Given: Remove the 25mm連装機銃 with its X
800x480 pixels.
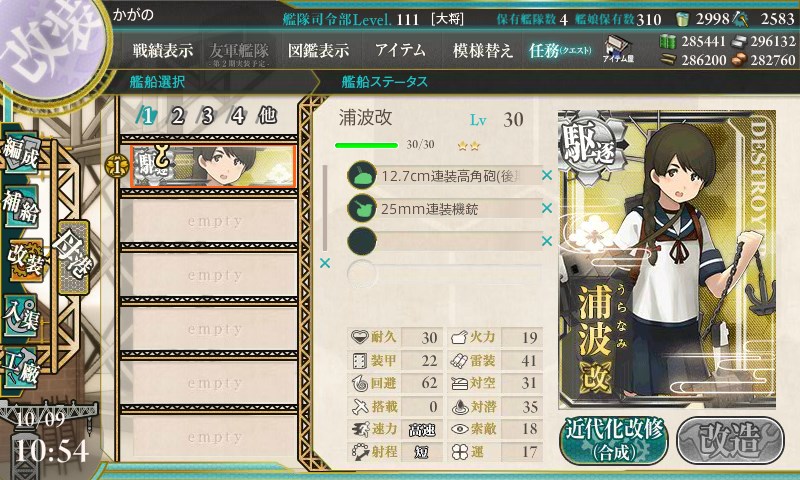Looking at the screenshot, I should (547, 208).
